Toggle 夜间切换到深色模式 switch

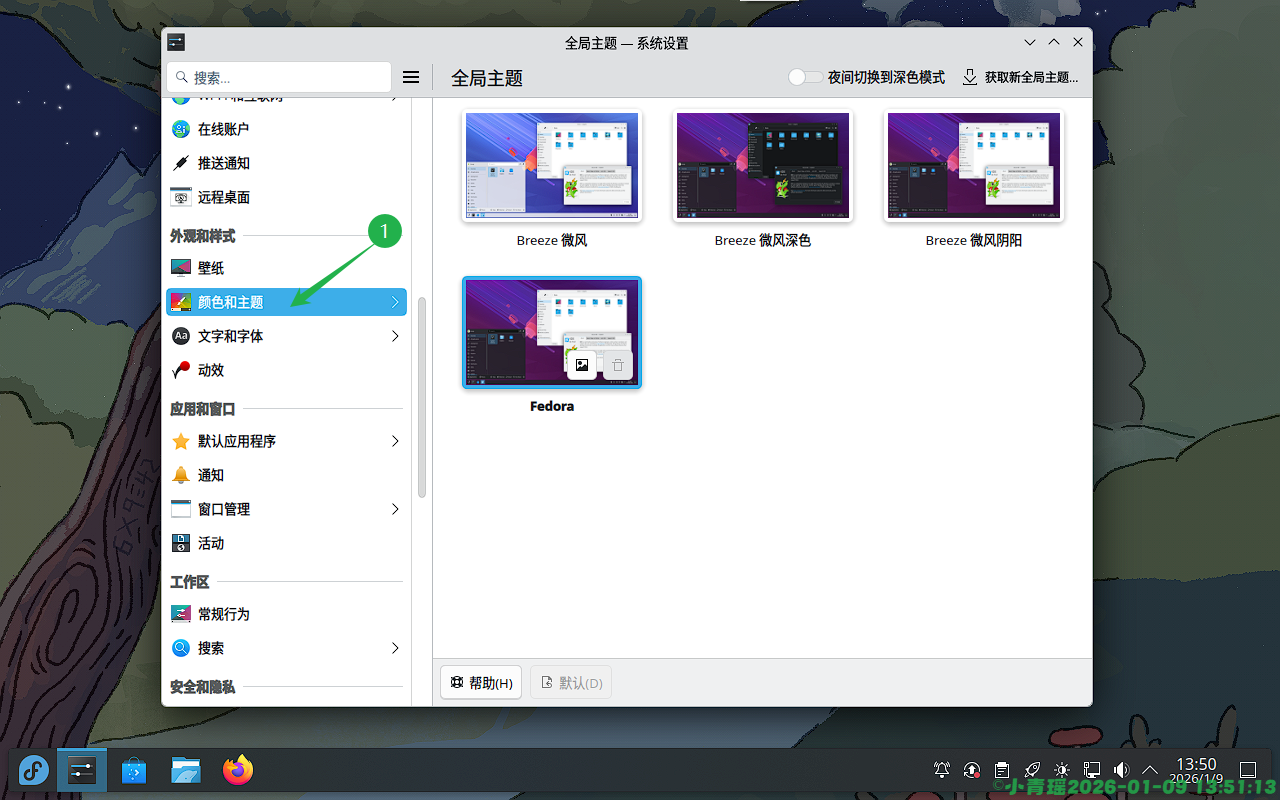tap(805, 77)
